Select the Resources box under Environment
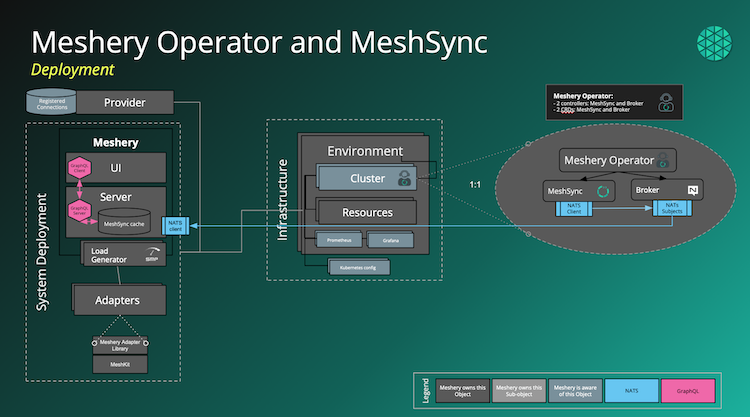This screenshot has width=750, height=417. 367,212
